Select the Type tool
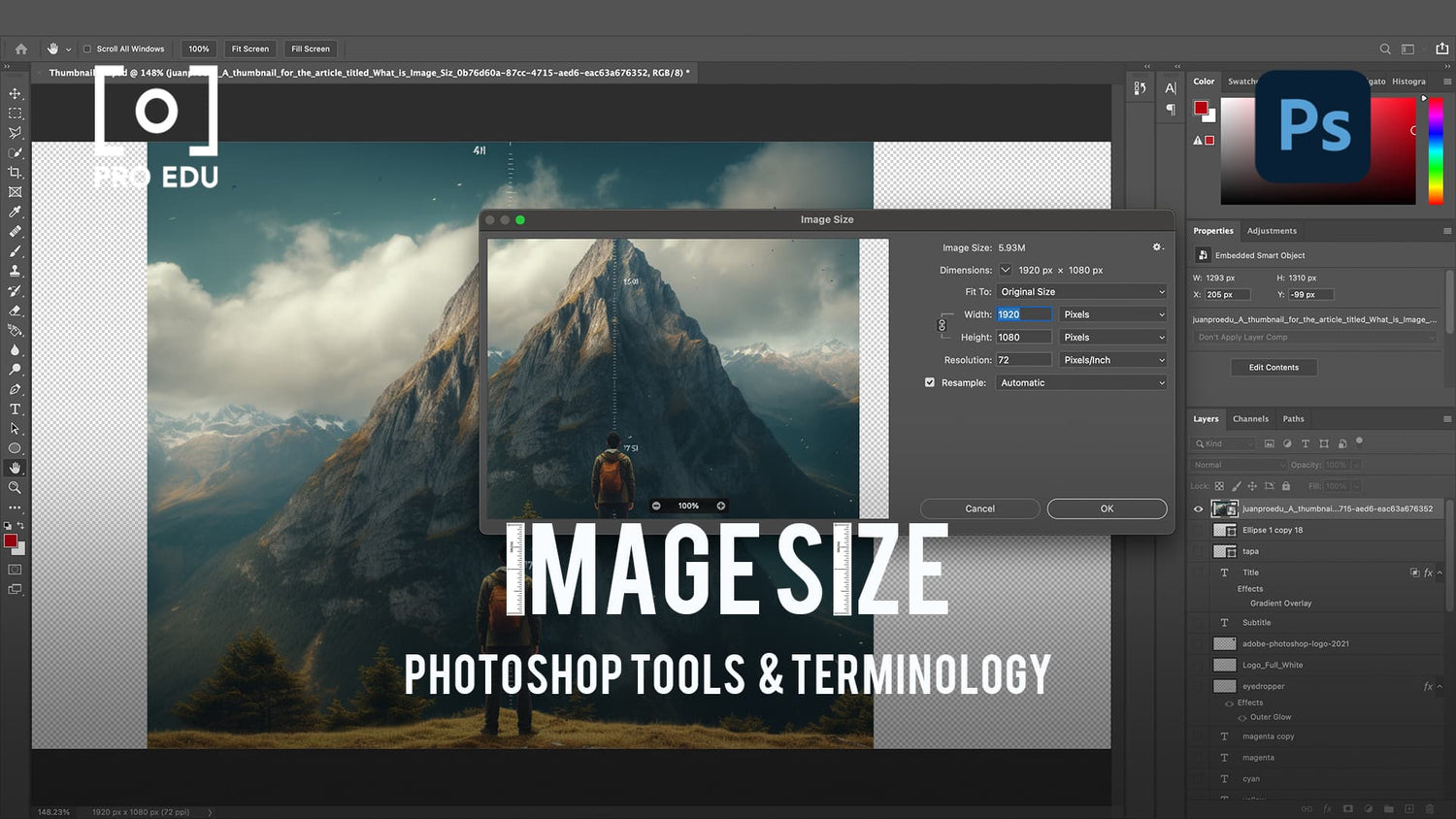The image size is (1456, 819). pyautogui.click(x=15, y=409)
